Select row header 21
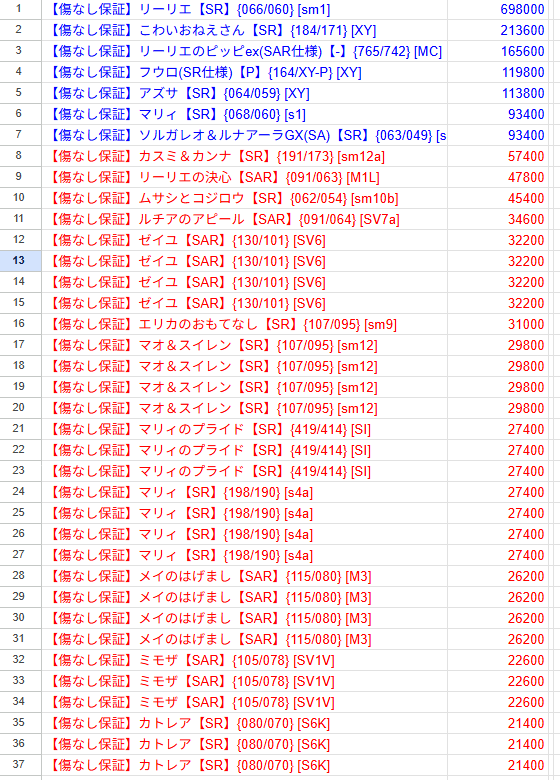Screen dimensions: 560x780 (x=20, y=429)
